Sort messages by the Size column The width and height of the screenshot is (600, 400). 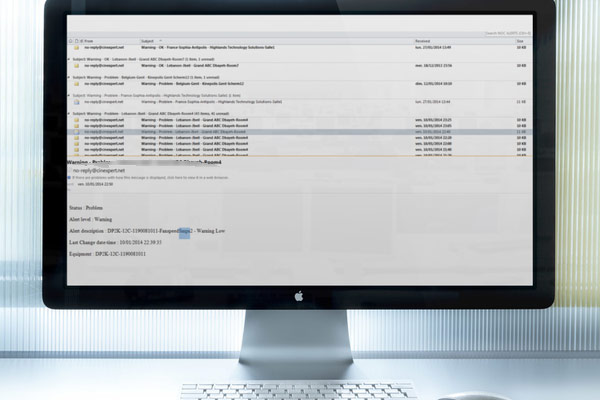click(x=520, y=41)
